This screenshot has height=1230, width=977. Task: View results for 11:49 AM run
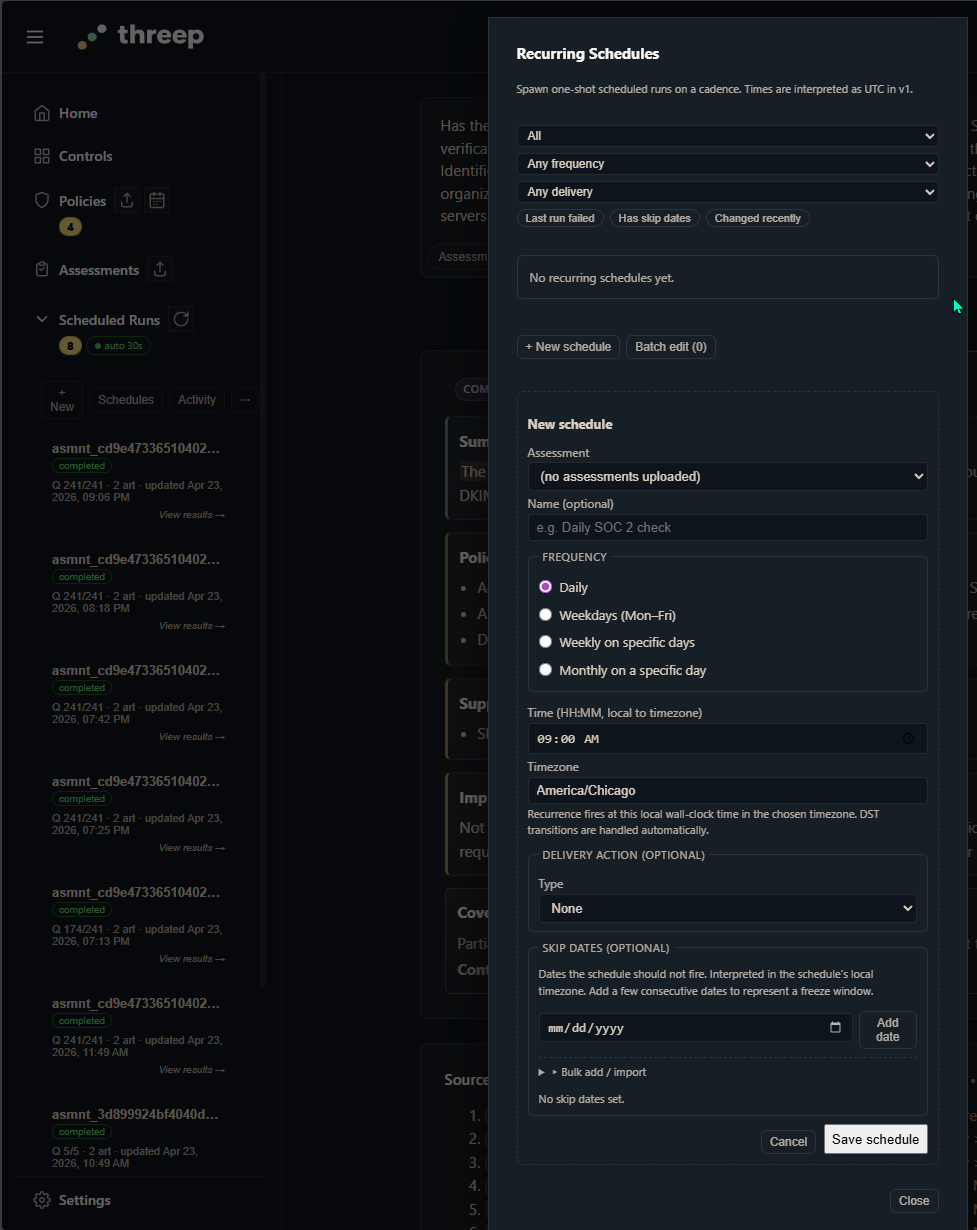[x=192, y=1070]
